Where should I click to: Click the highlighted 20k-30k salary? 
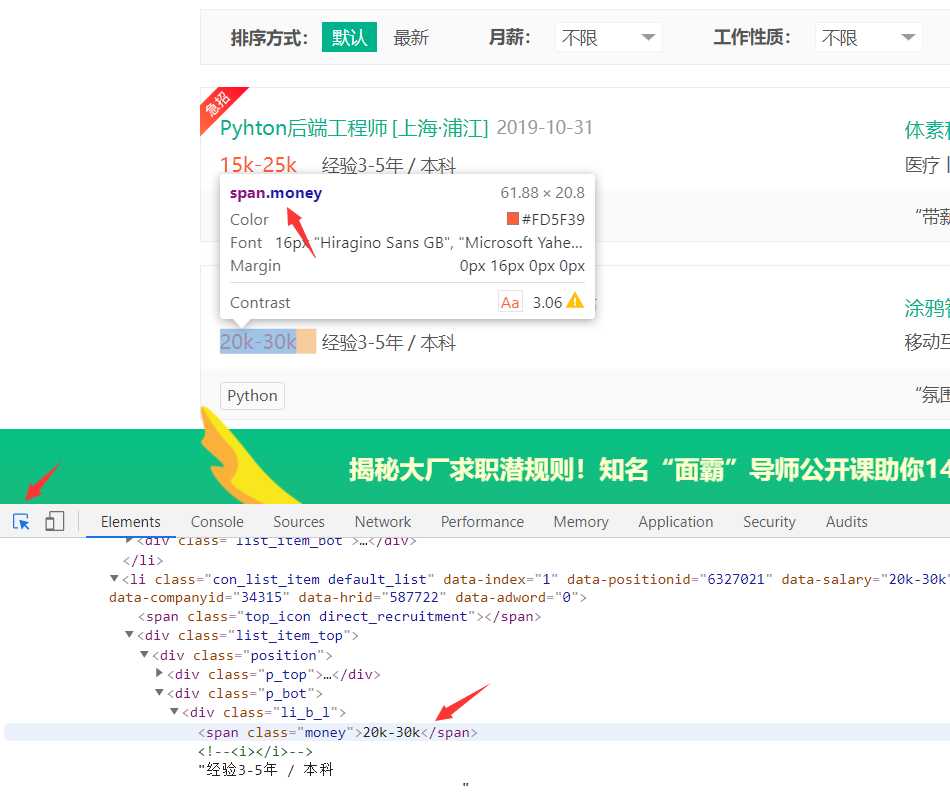[258, 342]
